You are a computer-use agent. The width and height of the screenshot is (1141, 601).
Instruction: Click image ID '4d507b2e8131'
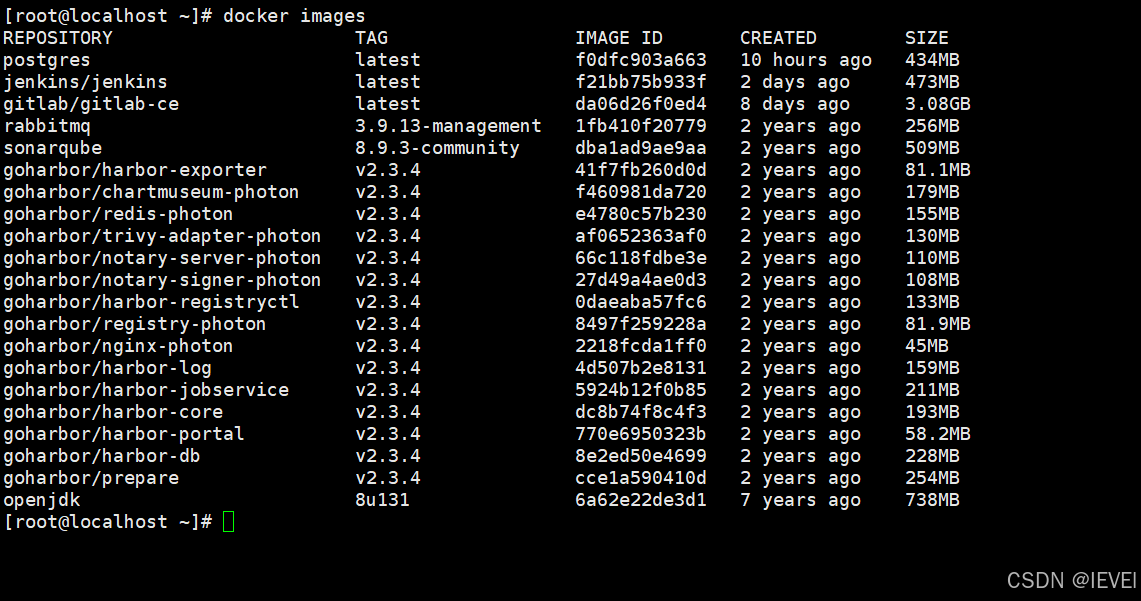coord(641,368)
